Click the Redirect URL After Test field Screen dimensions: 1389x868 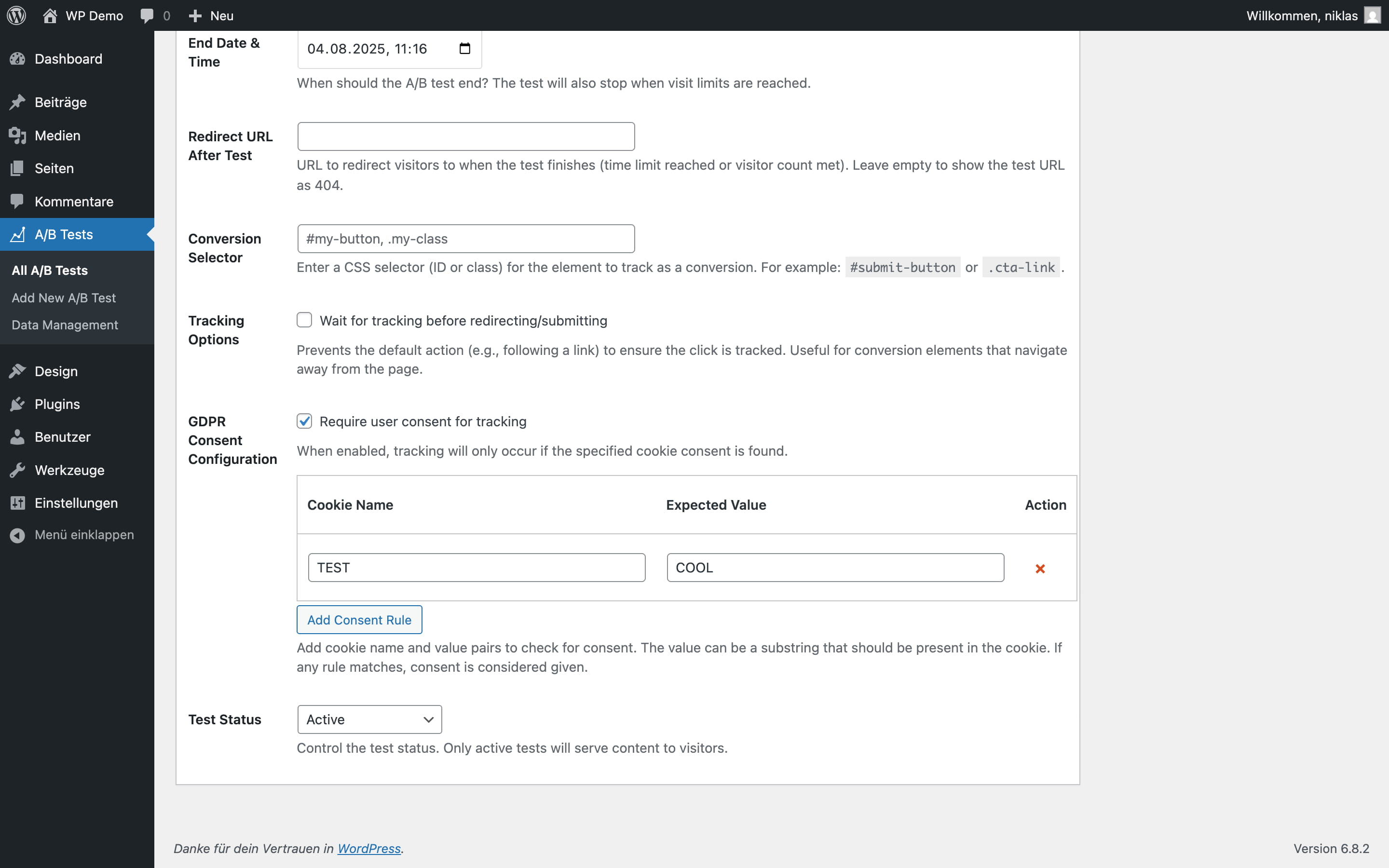tap(465, 136)
